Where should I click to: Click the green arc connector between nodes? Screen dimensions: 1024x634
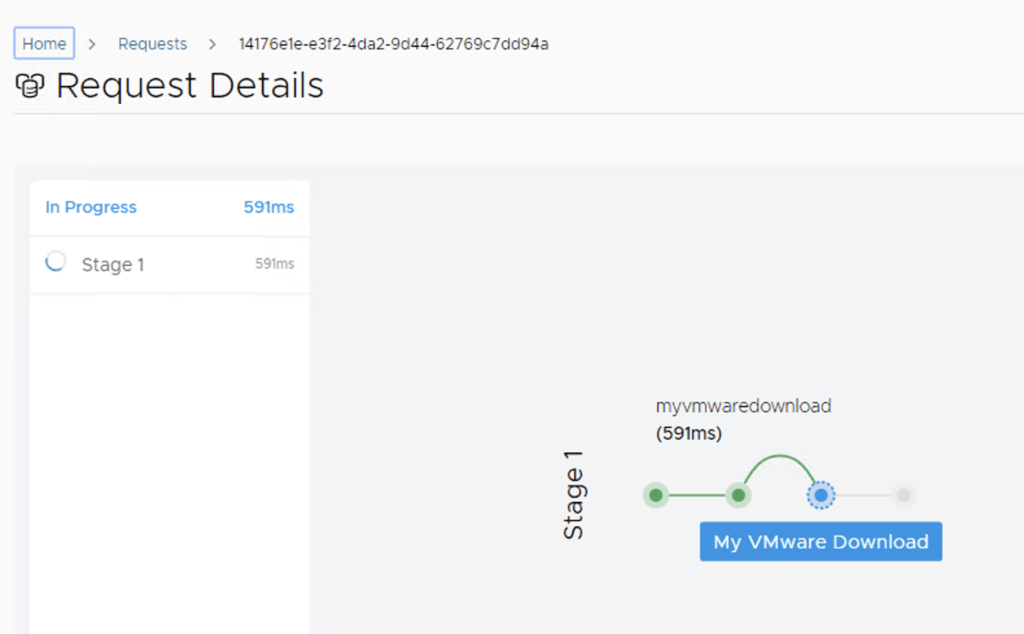click(x=779, y=458)
